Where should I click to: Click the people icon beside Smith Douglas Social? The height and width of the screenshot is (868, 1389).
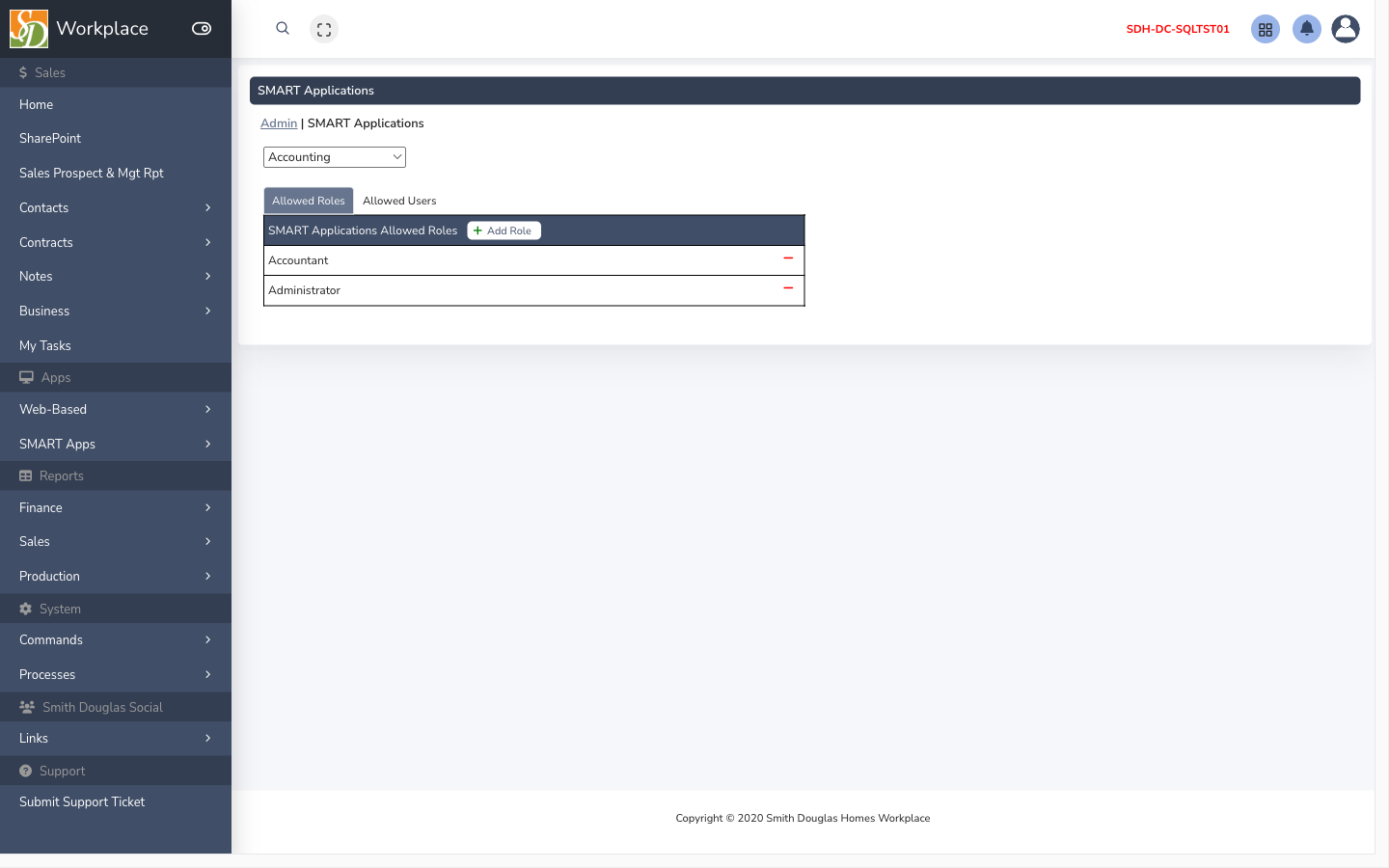tap(27, 707)
